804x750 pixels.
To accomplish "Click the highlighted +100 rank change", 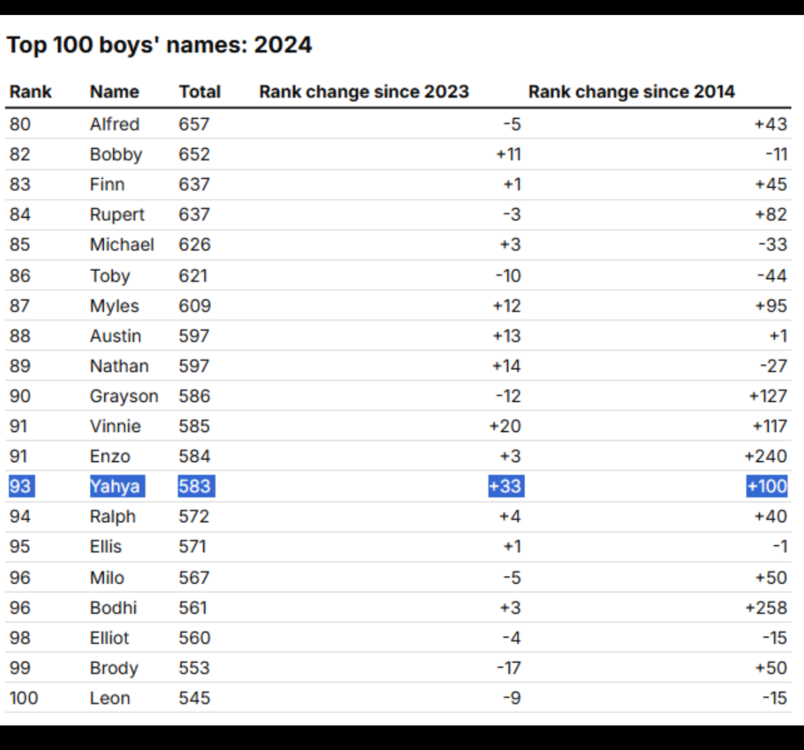I will (767, 486).
